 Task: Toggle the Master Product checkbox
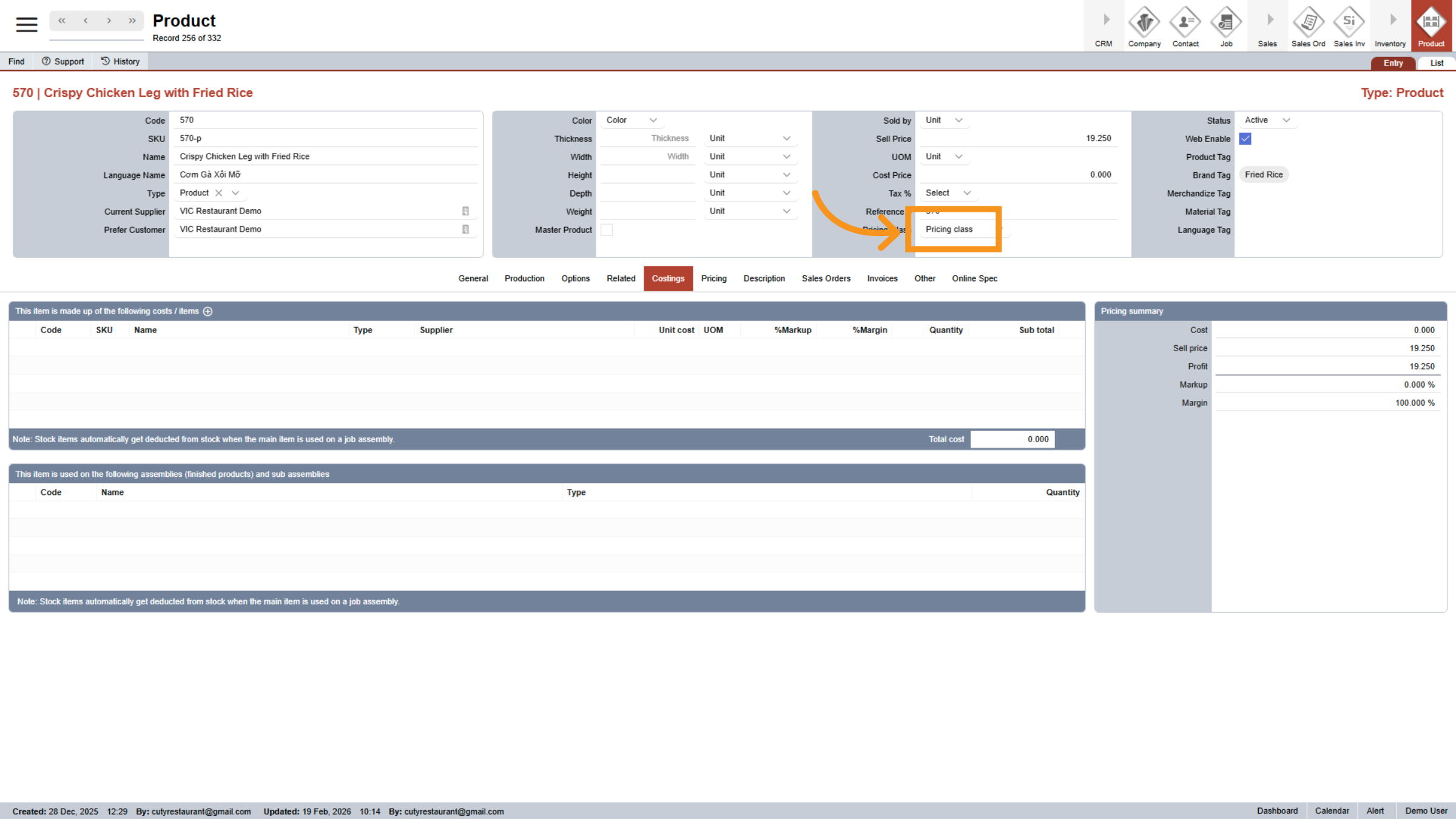tap(607, 229)
